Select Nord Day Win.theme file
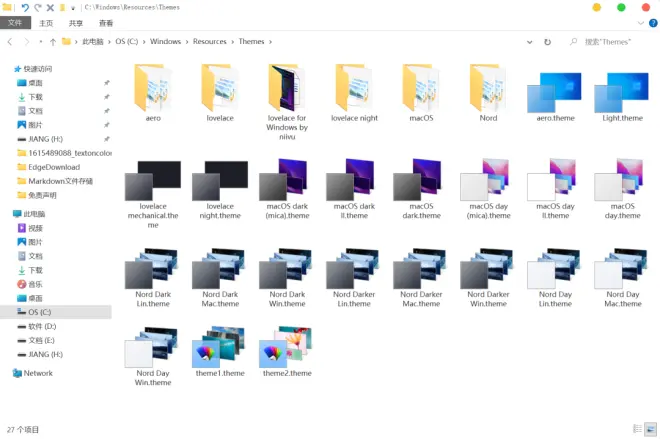 153,357
